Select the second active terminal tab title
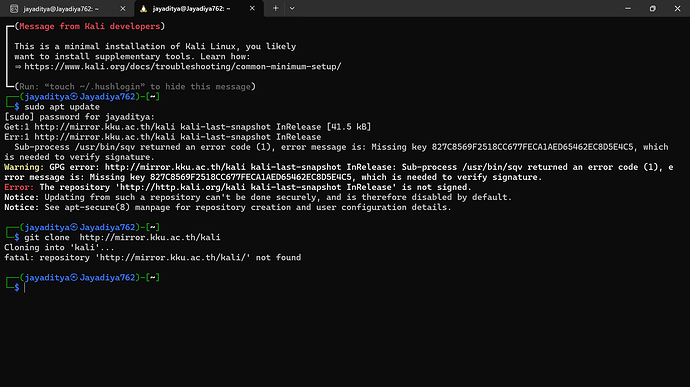690x387 pixels. pyautogui.click(x=191, y=9)
